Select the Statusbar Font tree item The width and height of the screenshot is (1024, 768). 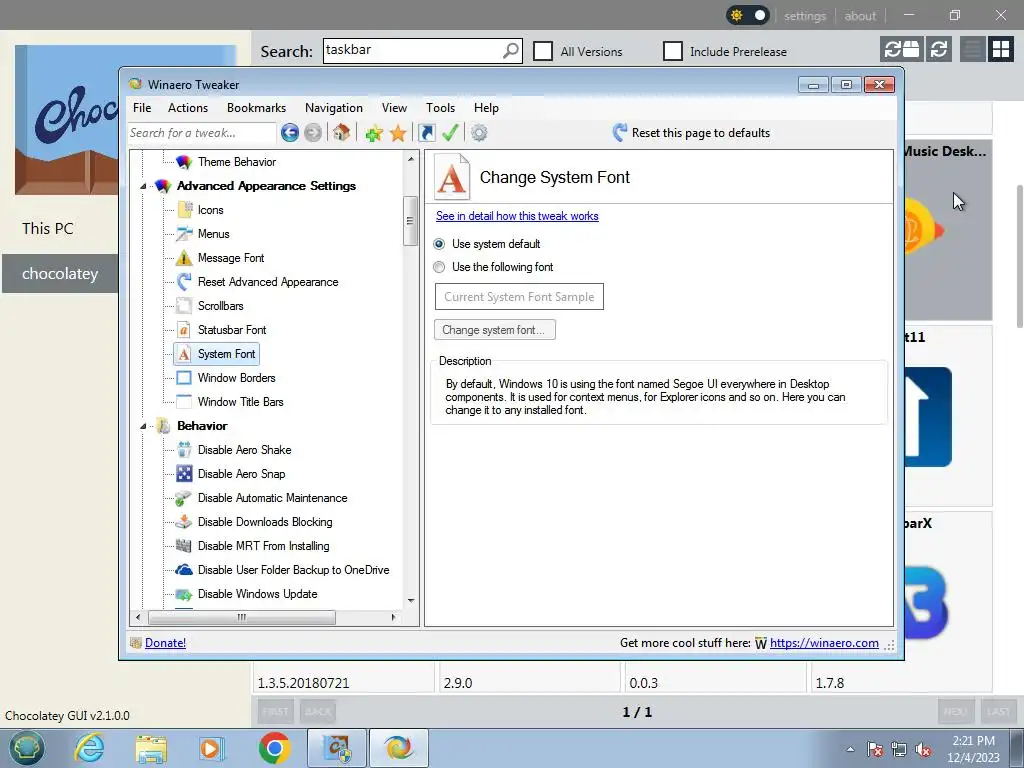point(232,330)
